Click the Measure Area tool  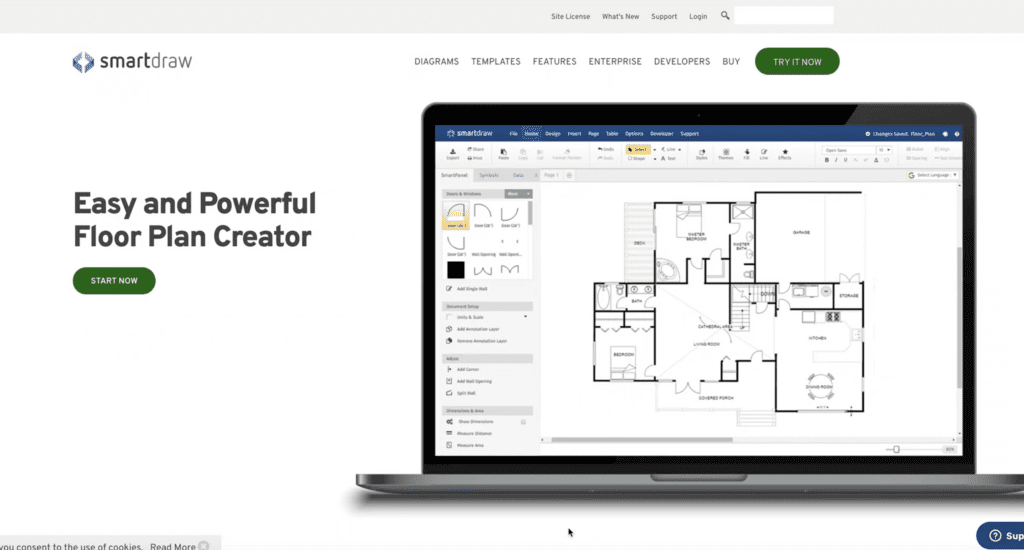(x=465, y=445)
